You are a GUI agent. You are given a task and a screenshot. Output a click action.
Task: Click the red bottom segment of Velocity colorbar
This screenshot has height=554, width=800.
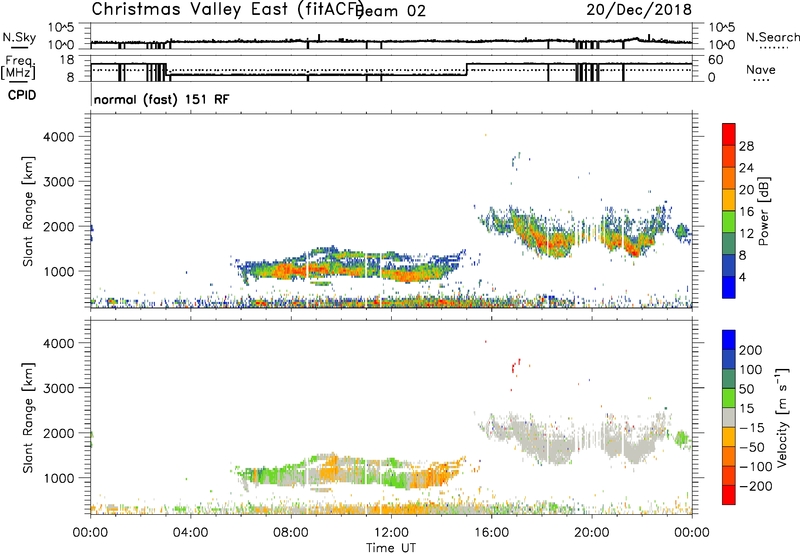point(729,495)
